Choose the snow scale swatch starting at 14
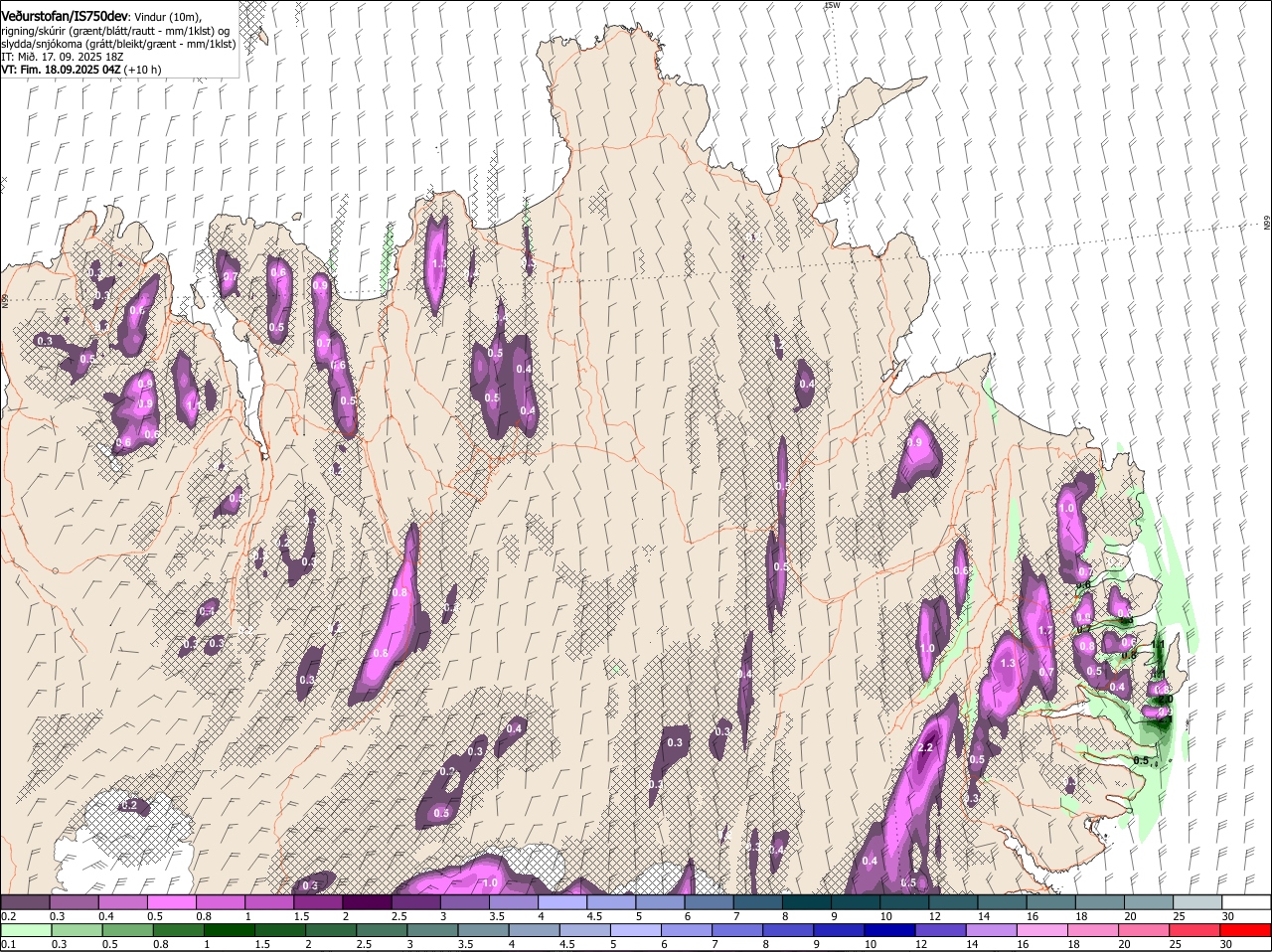This screenshot has height=952, width=1272. click(x=1002, y=902)
